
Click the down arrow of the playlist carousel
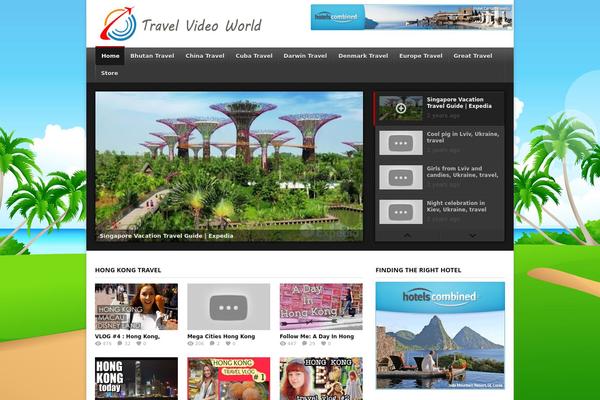point(473,235)
